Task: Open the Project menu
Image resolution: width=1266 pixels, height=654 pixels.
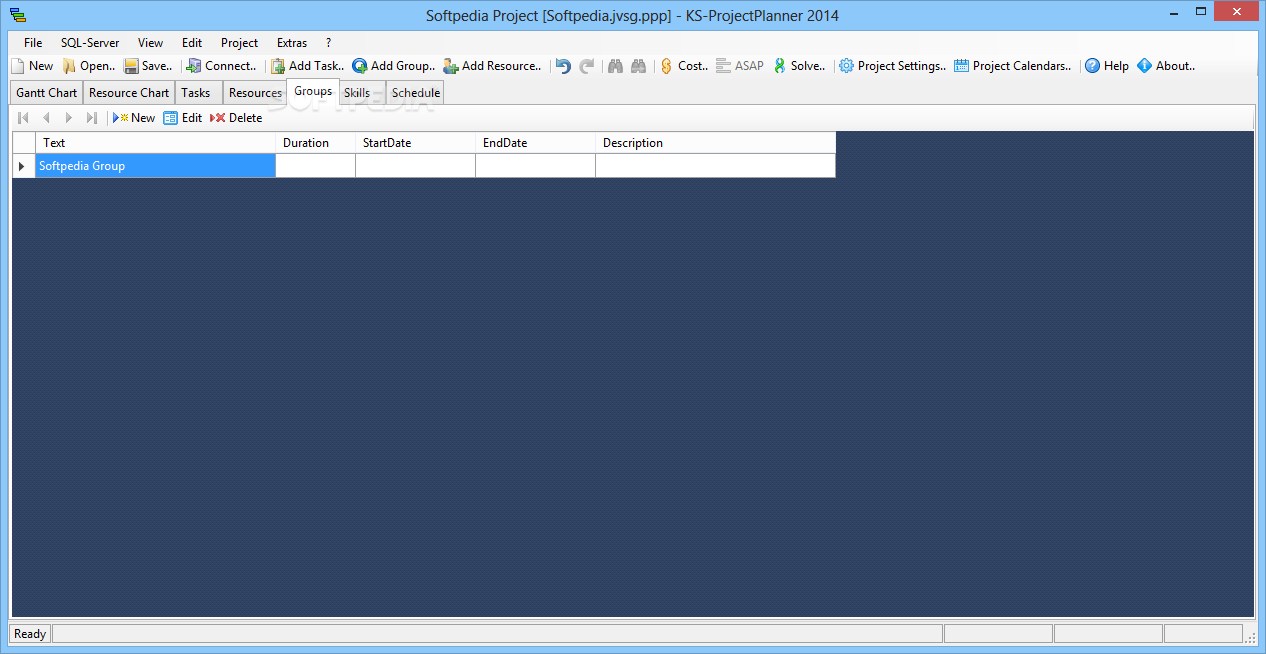Action: pyautogui.click(x=240, y=43)
